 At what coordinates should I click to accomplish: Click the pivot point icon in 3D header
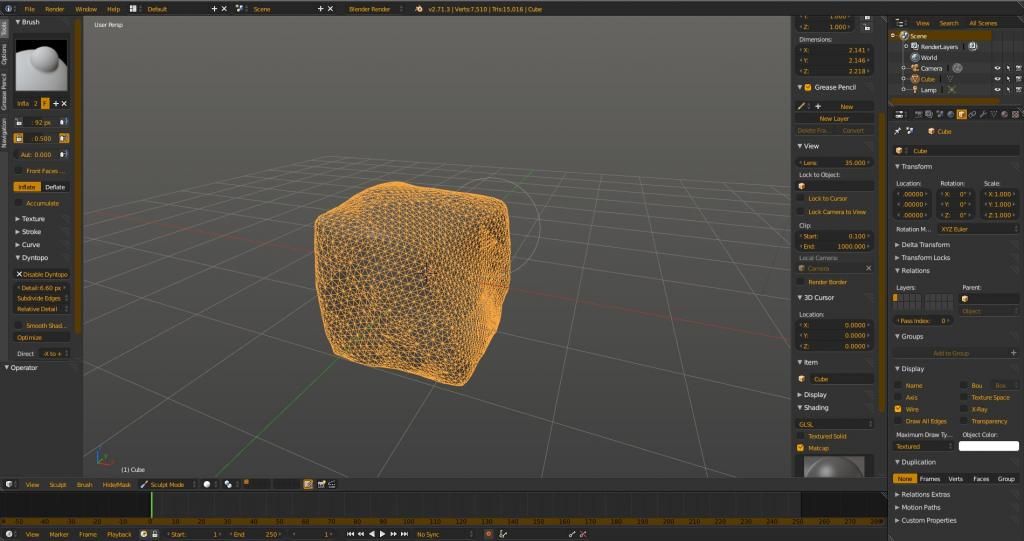[x=228, y=484]
